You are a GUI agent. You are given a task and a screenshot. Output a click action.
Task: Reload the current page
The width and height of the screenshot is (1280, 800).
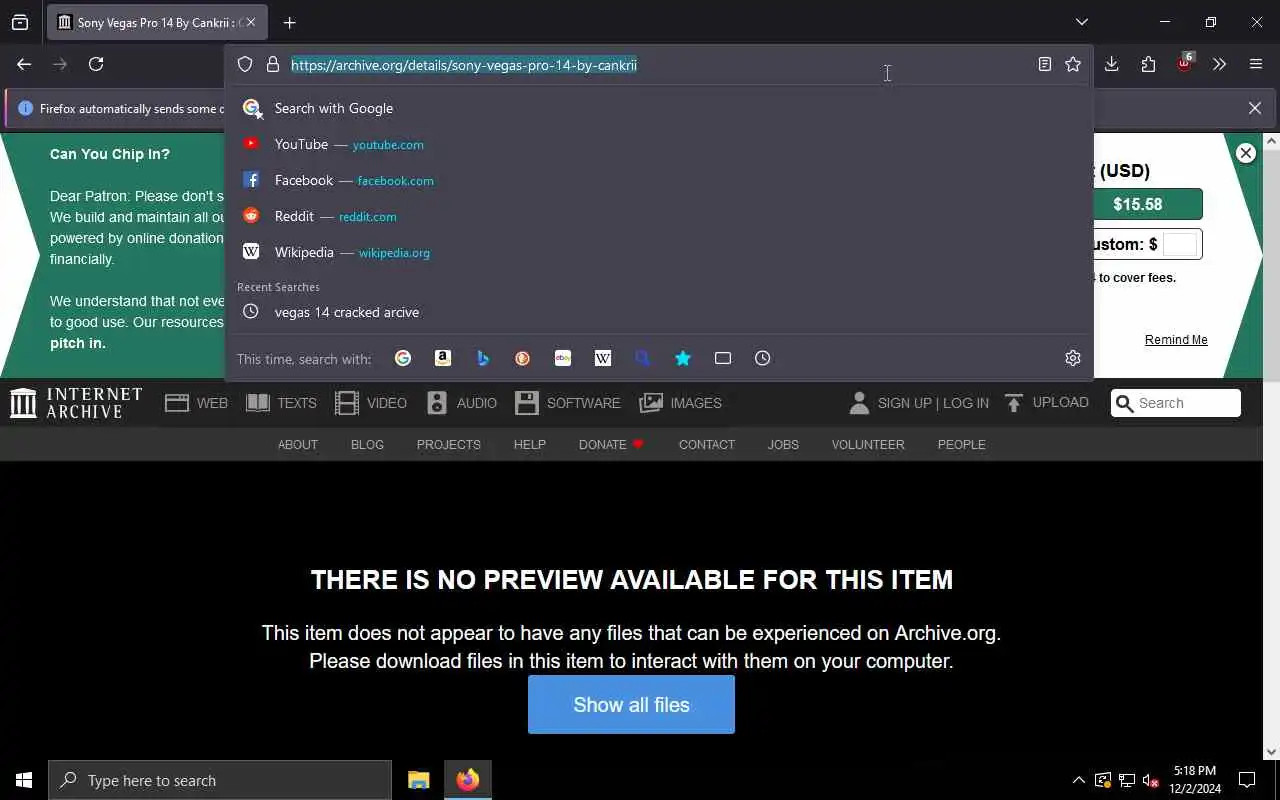click(x=96, y=64)
